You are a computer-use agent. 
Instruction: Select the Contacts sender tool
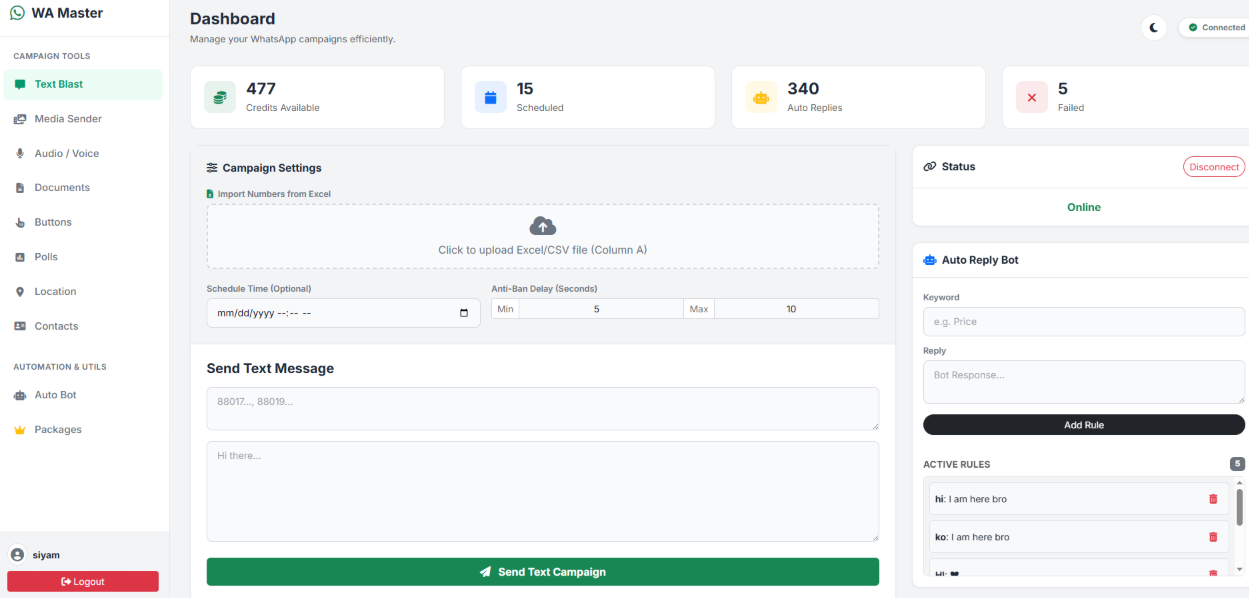click(56, 325)
